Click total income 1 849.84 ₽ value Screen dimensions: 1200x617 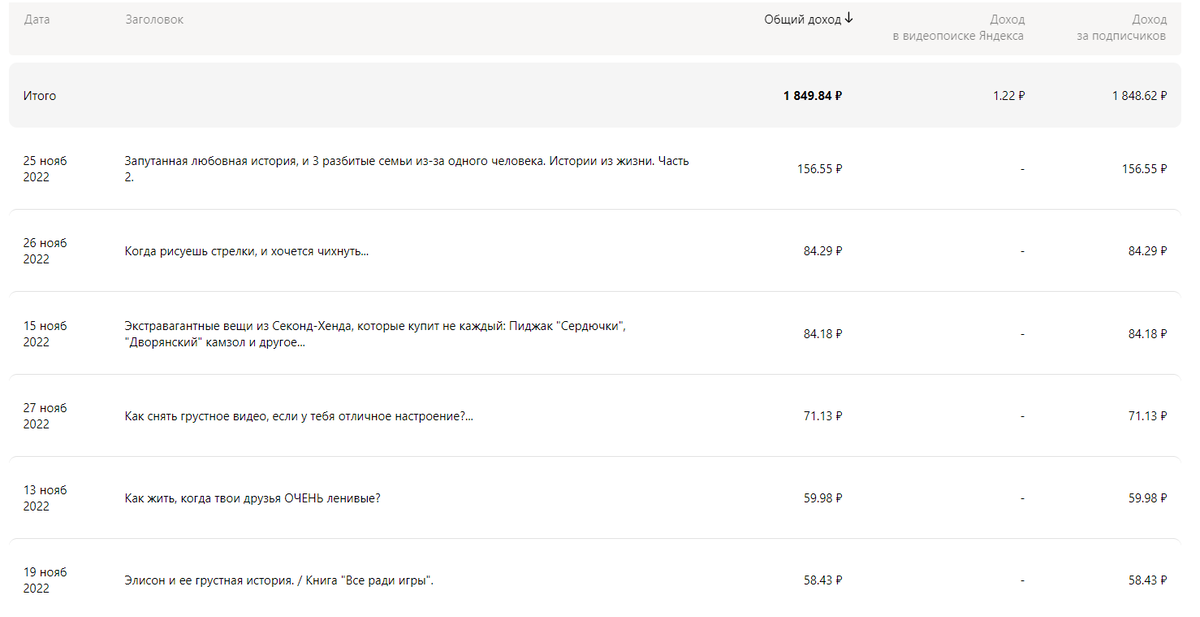(812, 96)
